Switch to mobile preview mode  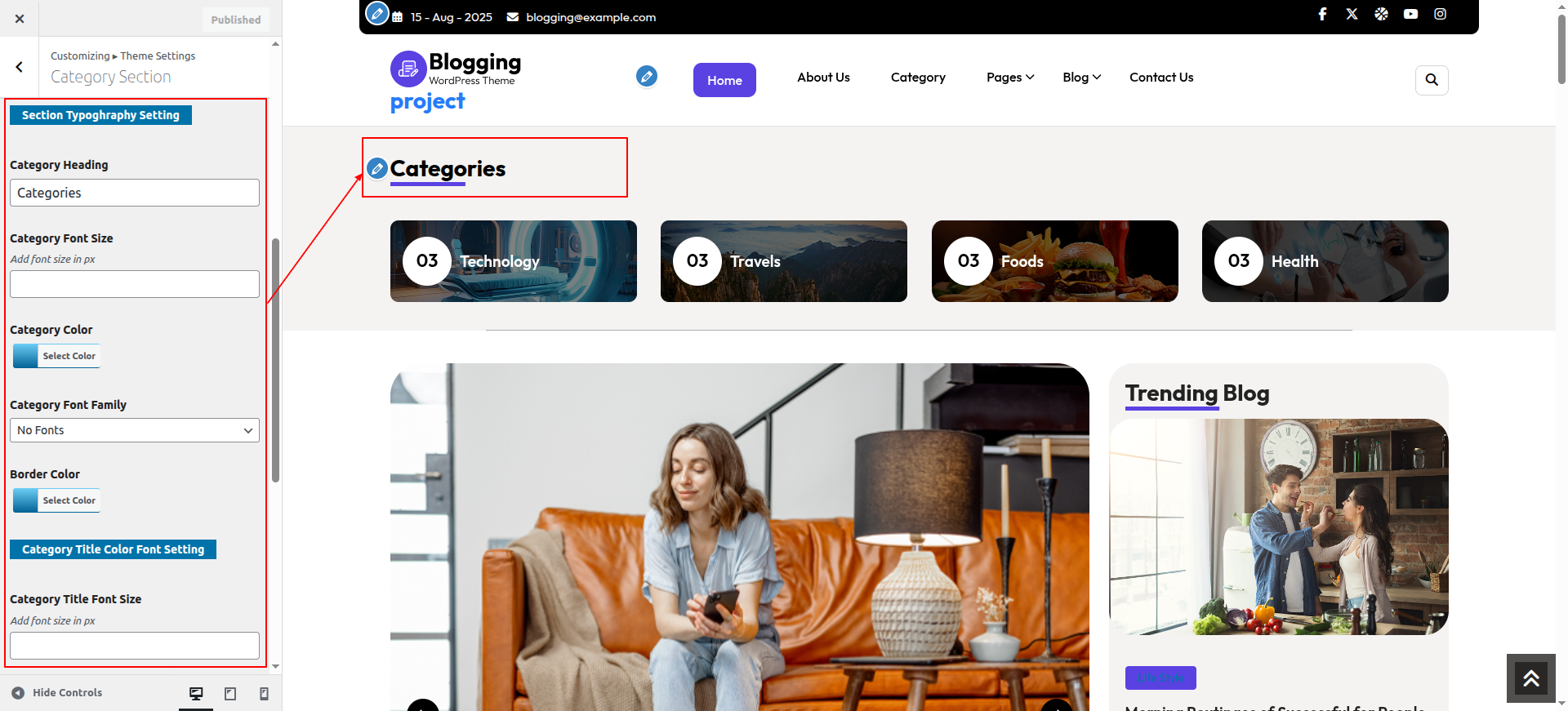click(264, 693)
